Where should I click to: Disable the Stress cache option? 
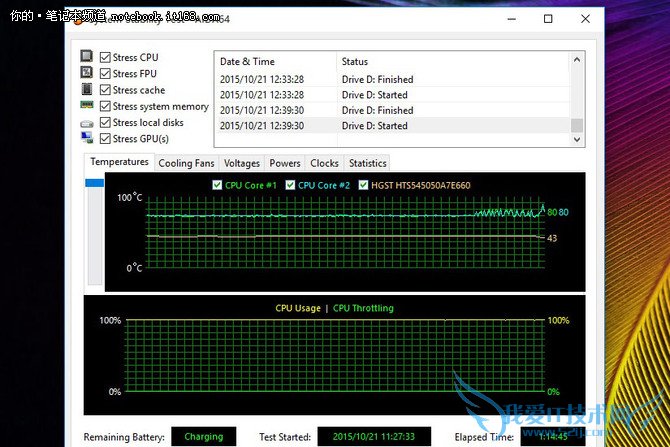coord(105,90)
